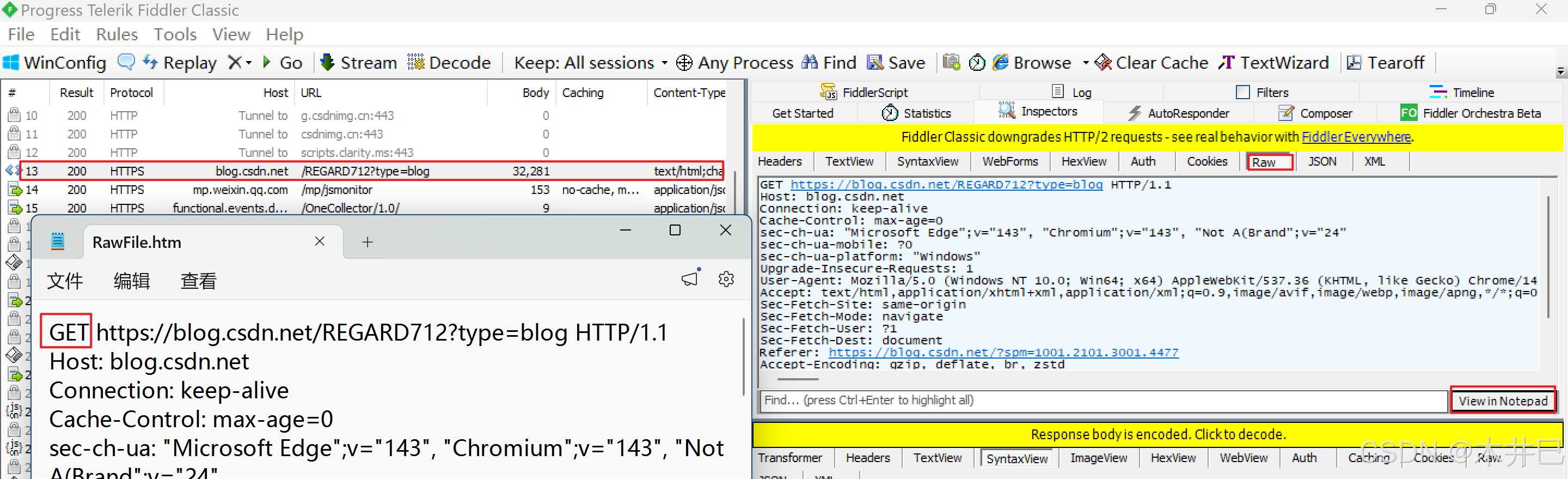The height and width of the screenshot is (479, 1568).
Task: Click the blog.csdn.net request URL link
Action: (x=946, y=185)
